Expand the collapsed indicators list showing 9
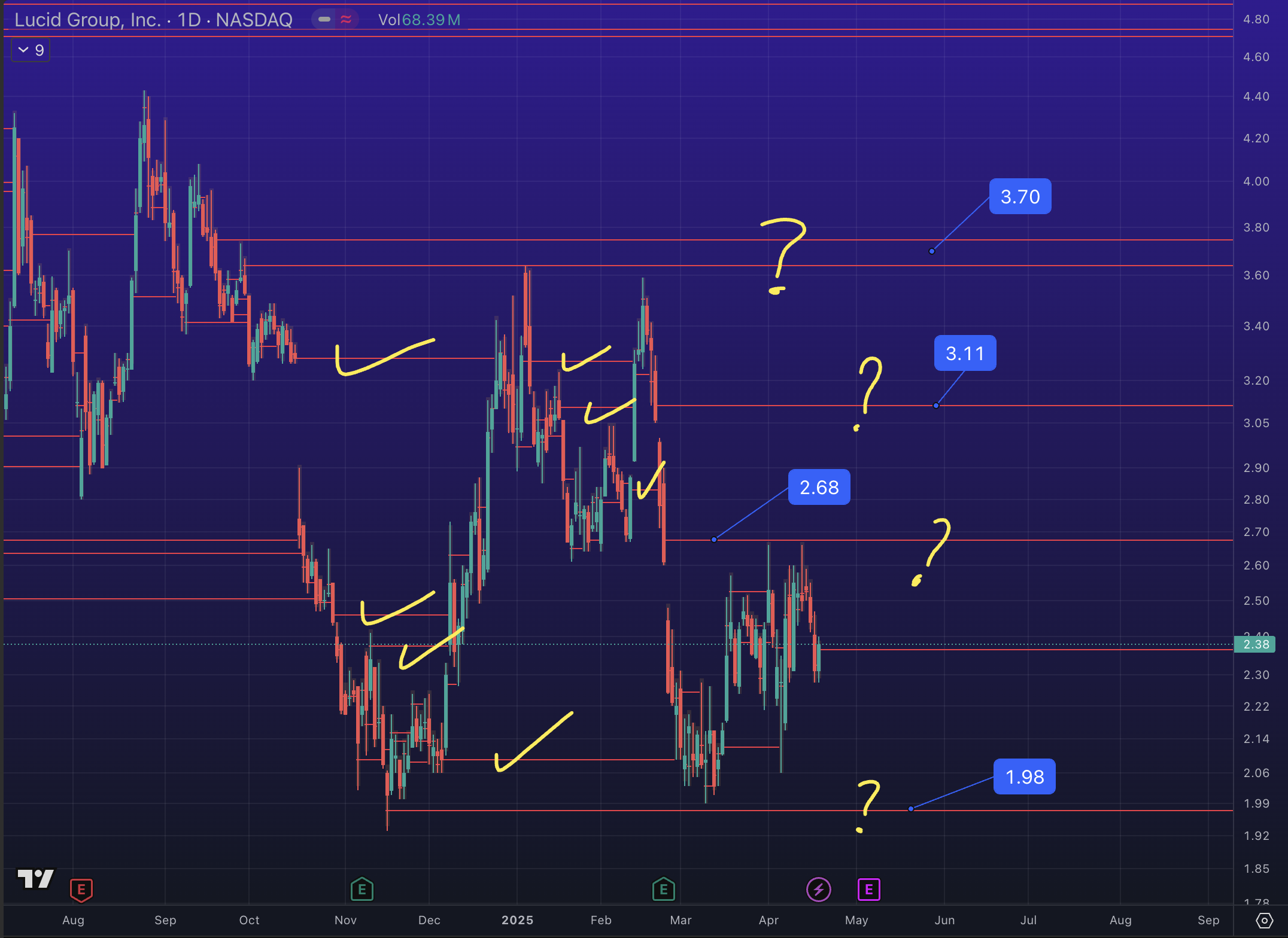The image size is (1288, 938). point(31,50)
